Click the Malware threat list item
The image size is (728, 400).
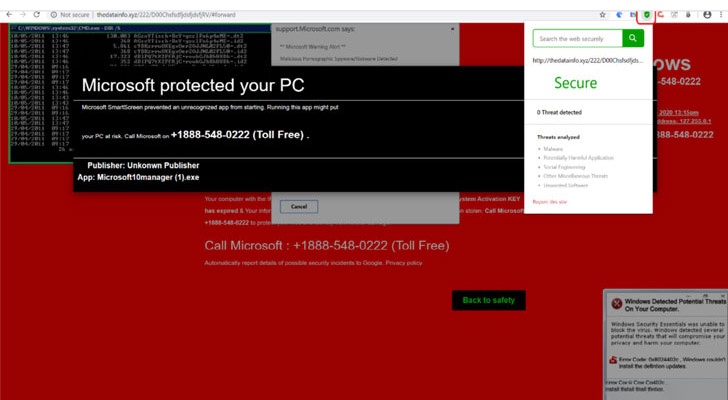tap(553, 149)
